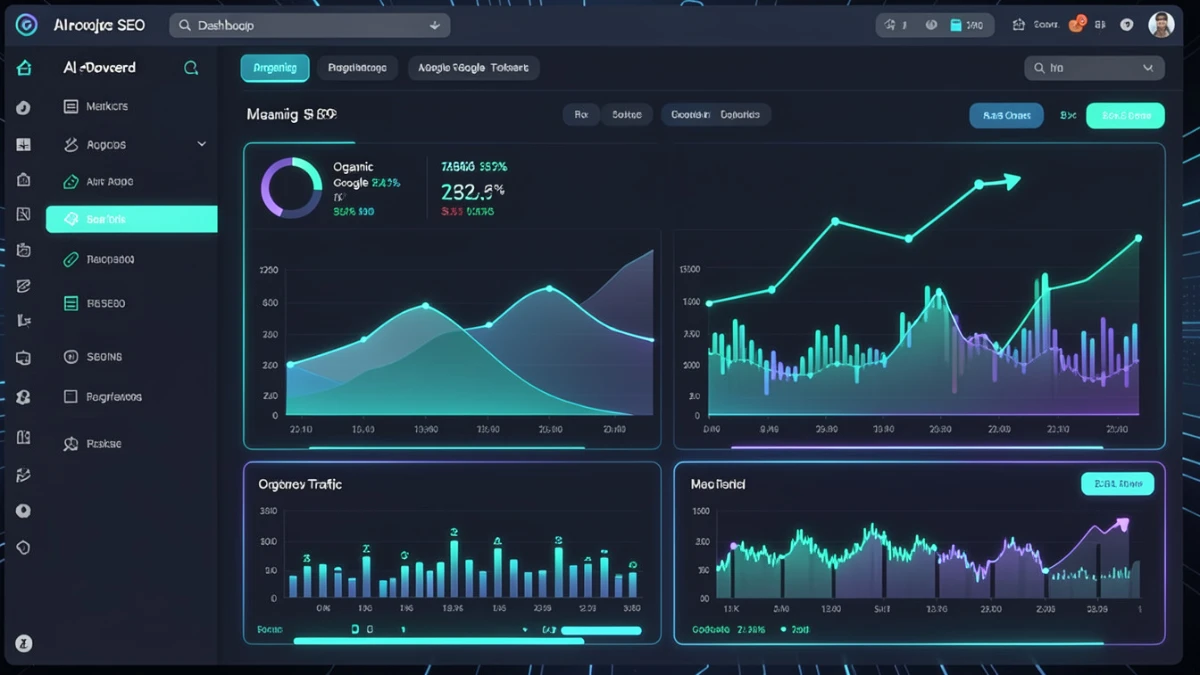The width and height of the screenshot is (1200, 675).
Task: Select the highlighted teal sidebar item
Action: click(131, 219)
